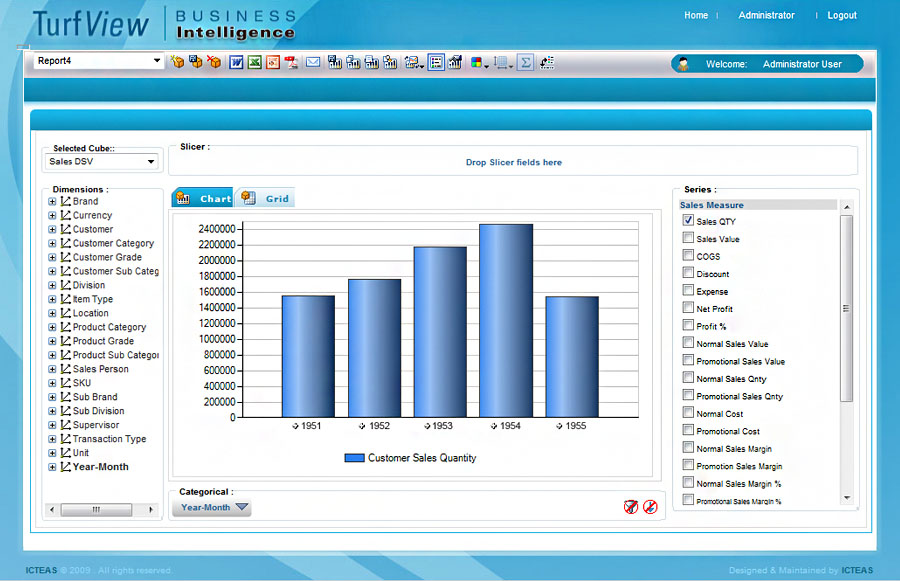Viewport: 900px width, 581px height.
Task: Enable the Expense measure
Action: coord(688,290)
